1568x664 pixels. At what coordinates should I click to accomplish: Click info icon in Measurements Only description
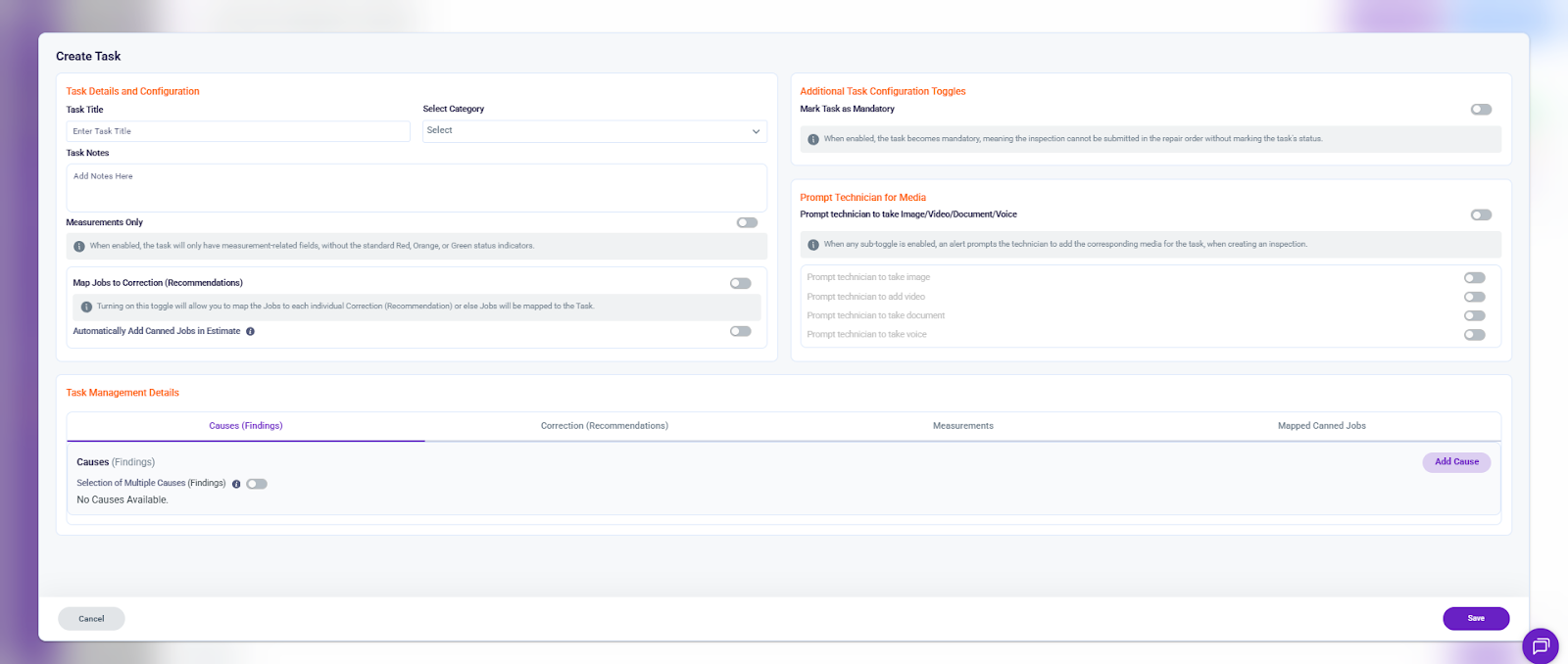pyautogui.click(x=79, y=246)
